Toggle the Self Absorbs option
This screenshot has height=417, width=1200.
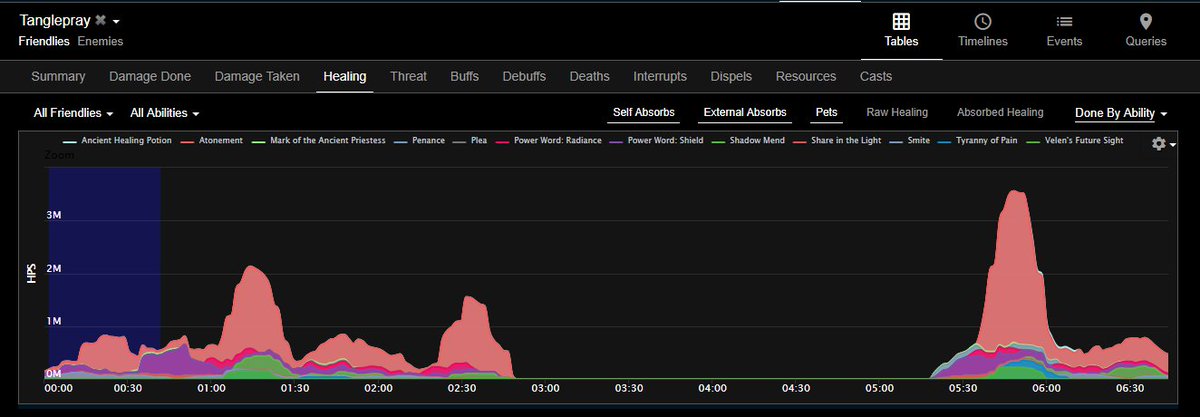(644, 112)
